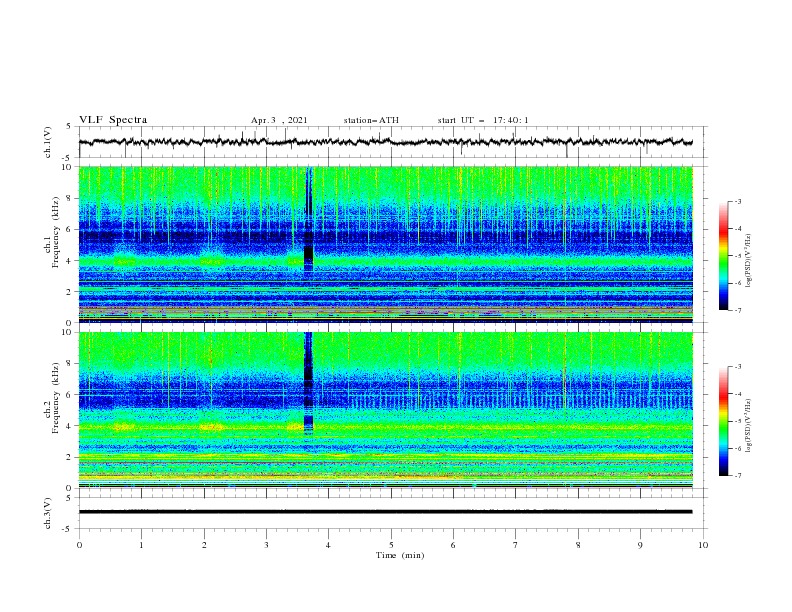Click the '-7' tick on ch.2 colorbar

pyautogui.click(x=737, y=475)
